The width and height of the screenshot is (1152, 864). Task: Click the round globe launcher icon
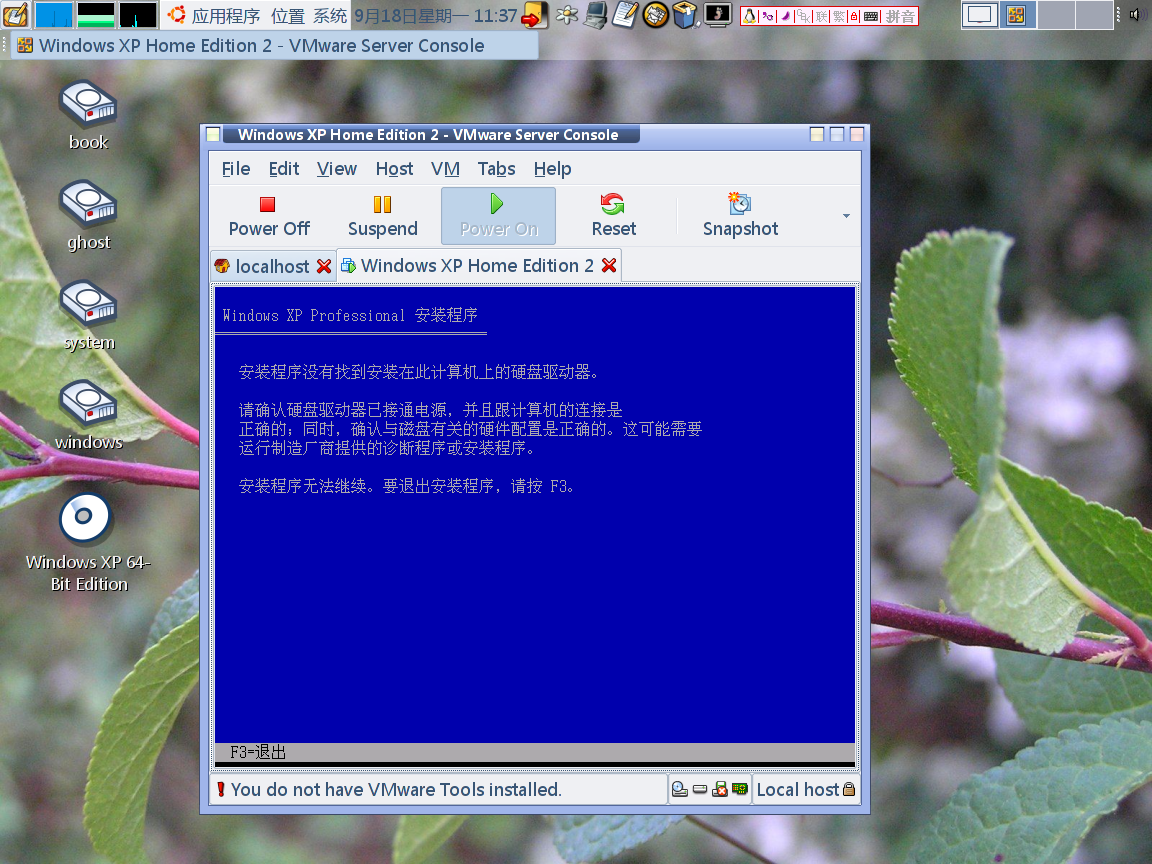pyautogui.click(x=655, y=15)
